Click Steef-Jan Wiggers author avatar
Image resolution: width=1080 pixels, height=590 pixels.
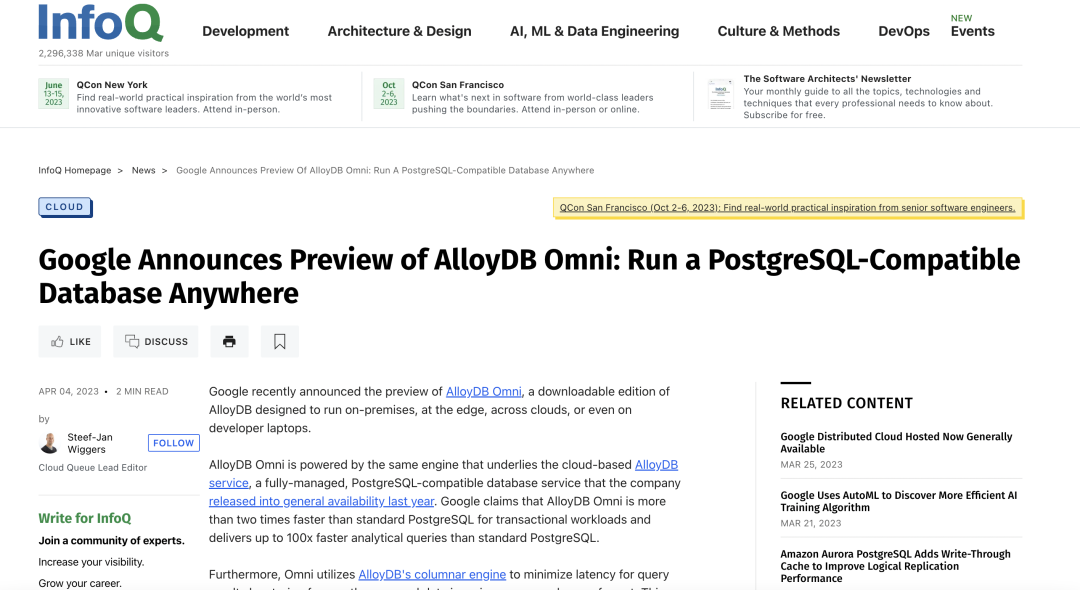50,443
